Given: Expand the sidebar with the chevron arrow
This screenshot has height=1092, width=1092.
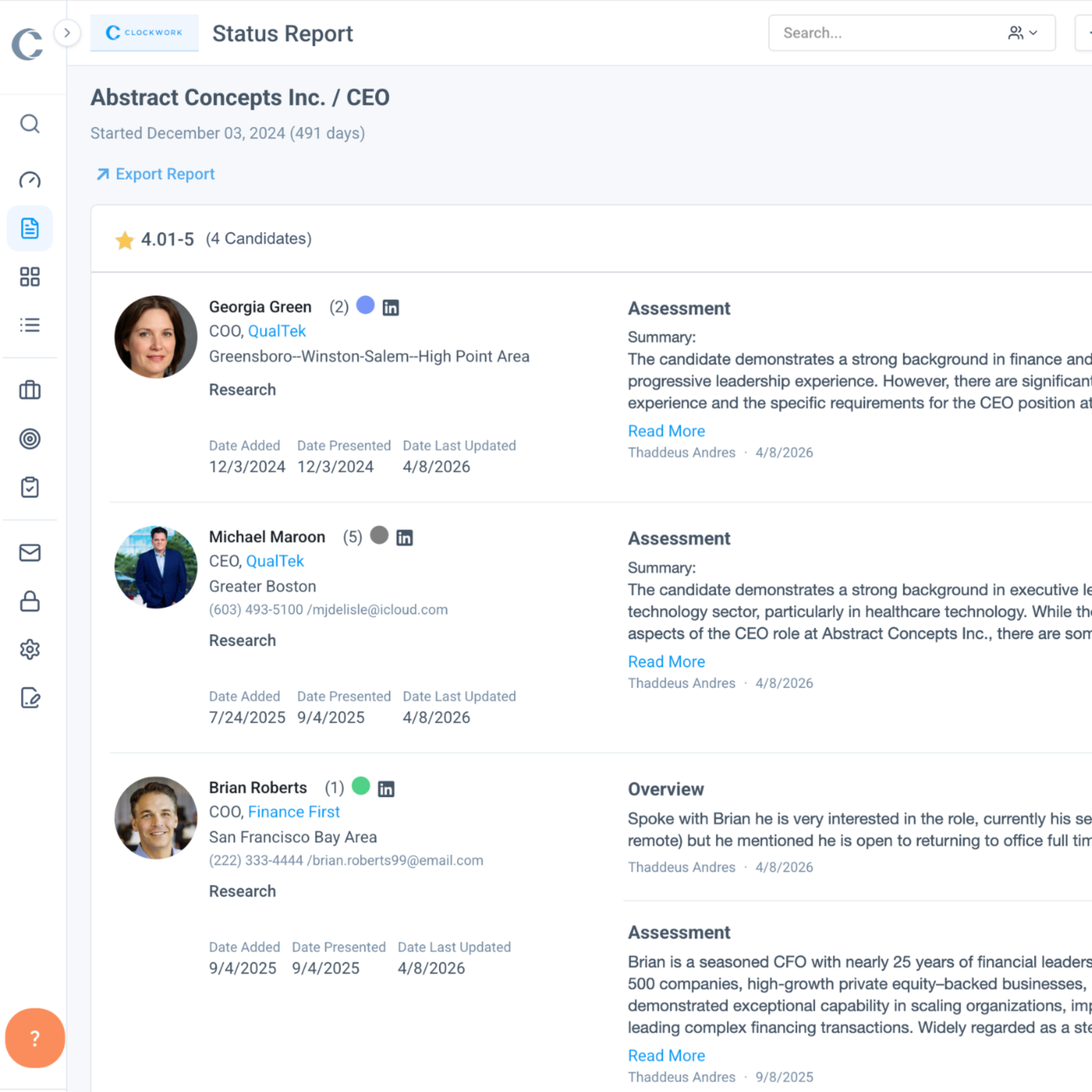Looking at the screenshot, I should tap(67, 33).
